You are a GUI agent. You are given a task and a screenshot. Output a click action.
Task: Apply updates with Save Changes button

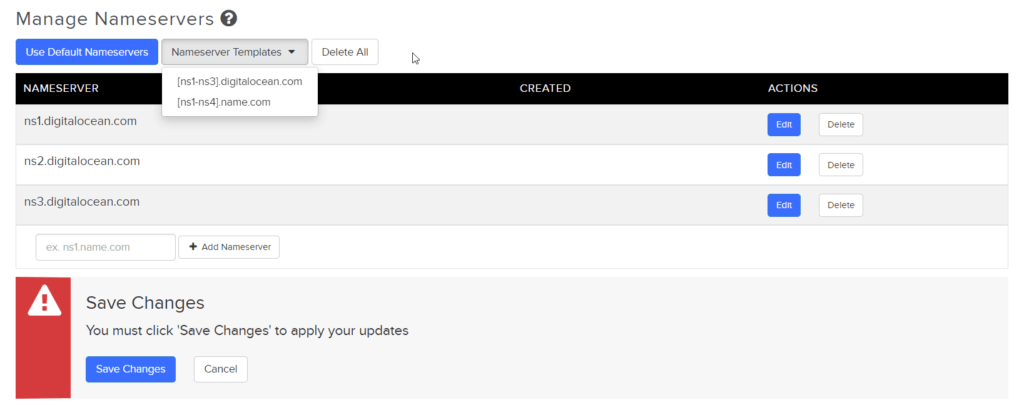(130, 369)
